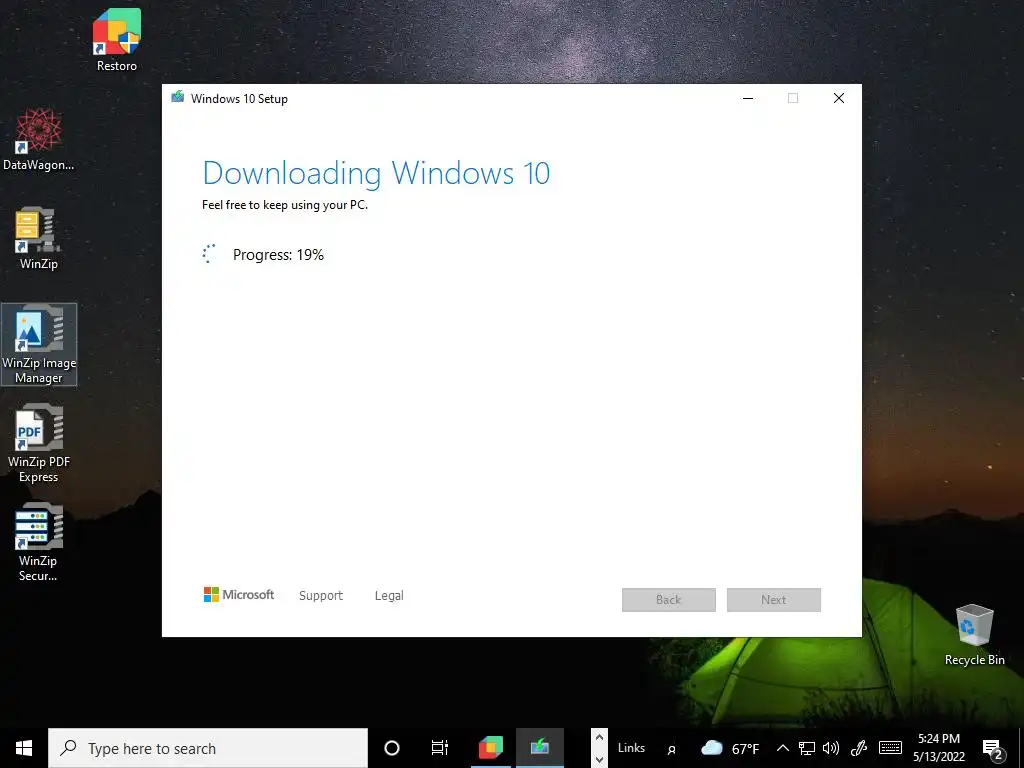
Task: Open the clock showing 5:24 PM
Action: [x=938, y=748]
